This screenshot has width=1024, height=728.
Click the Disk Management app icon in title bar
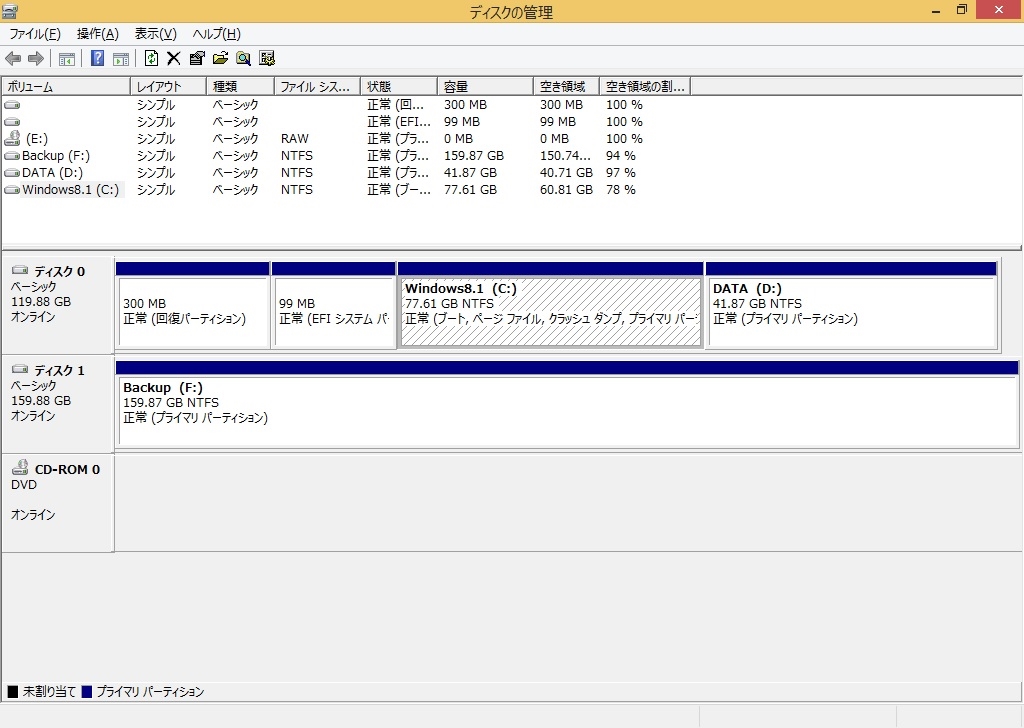(10, 11)
